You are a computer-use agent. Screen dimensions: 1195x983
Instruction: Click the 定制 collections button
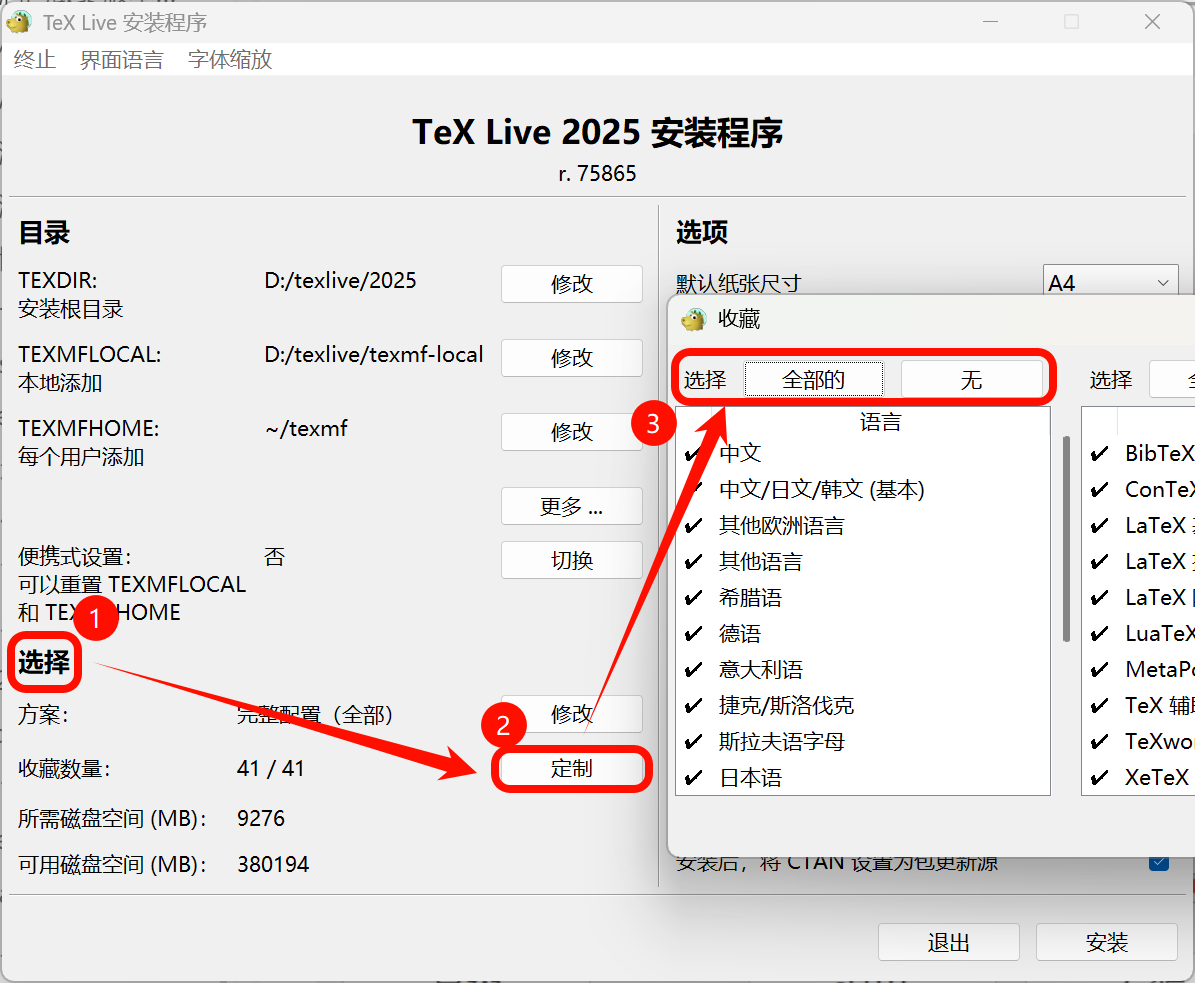pyautogui.click(x=571, y=768)
